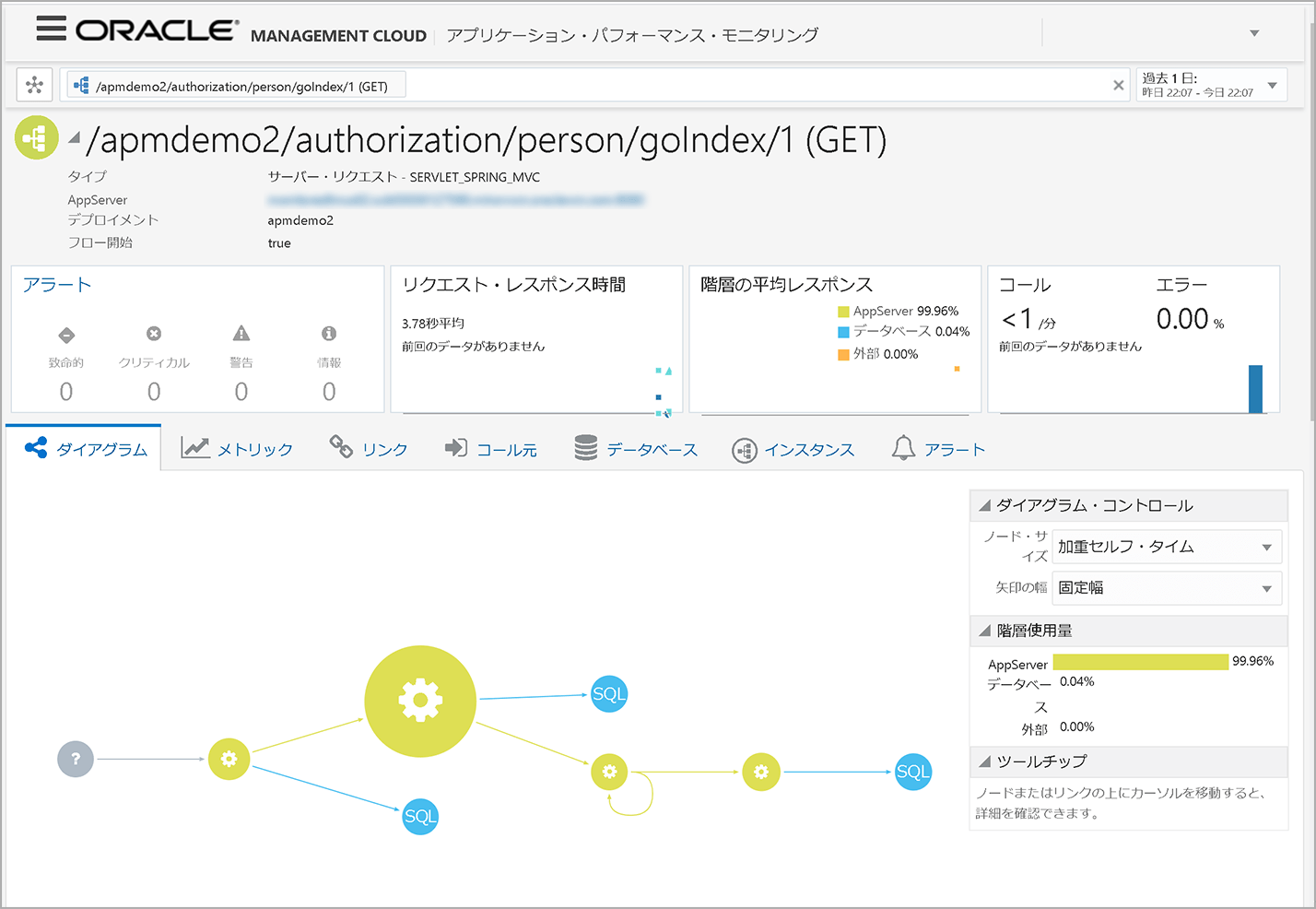The width and height of the screenshot is (1316, 909).
Task: Click the apmdemo2 deployment value
Action: tap(300, 220)
